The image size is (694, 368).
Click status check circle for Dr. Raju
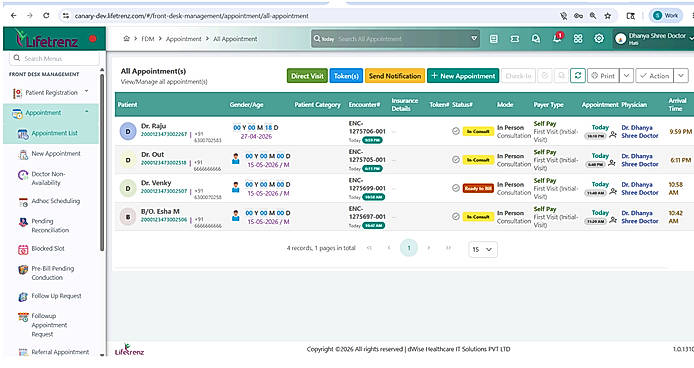point(455,131)
